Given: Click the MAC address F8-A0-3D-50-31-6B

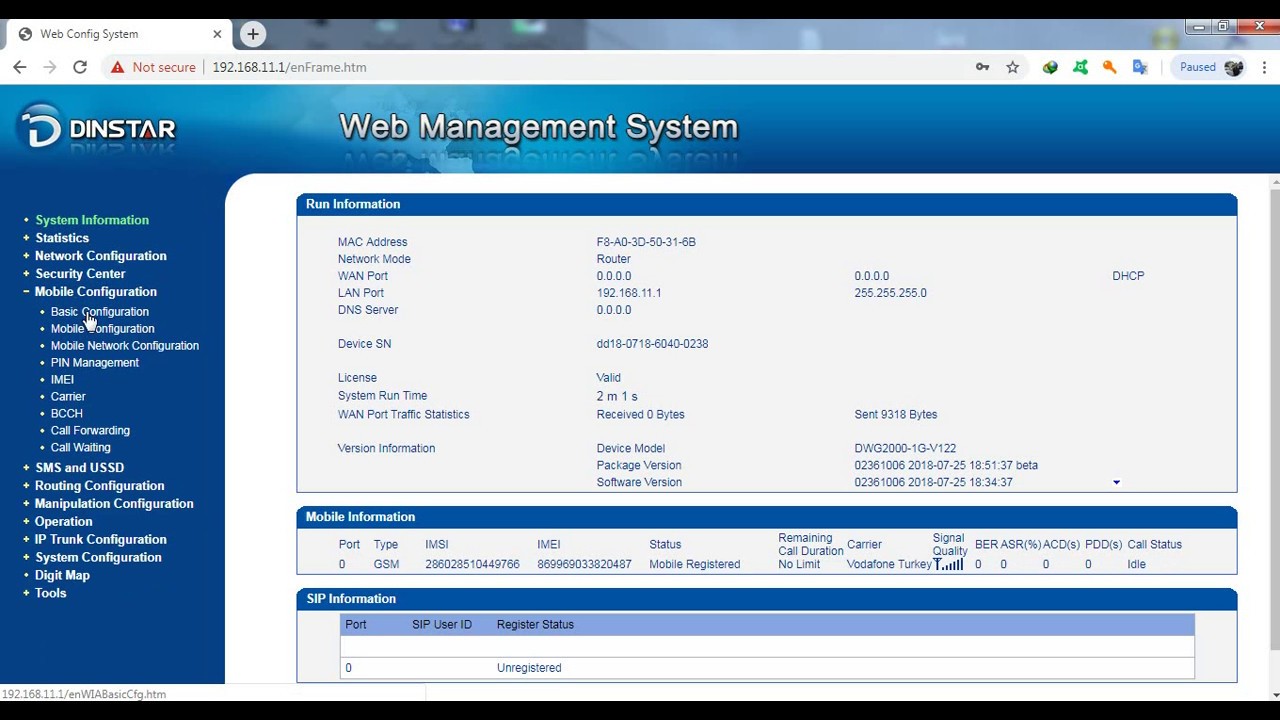Looking at the screenshot, I should pos(646,242).
